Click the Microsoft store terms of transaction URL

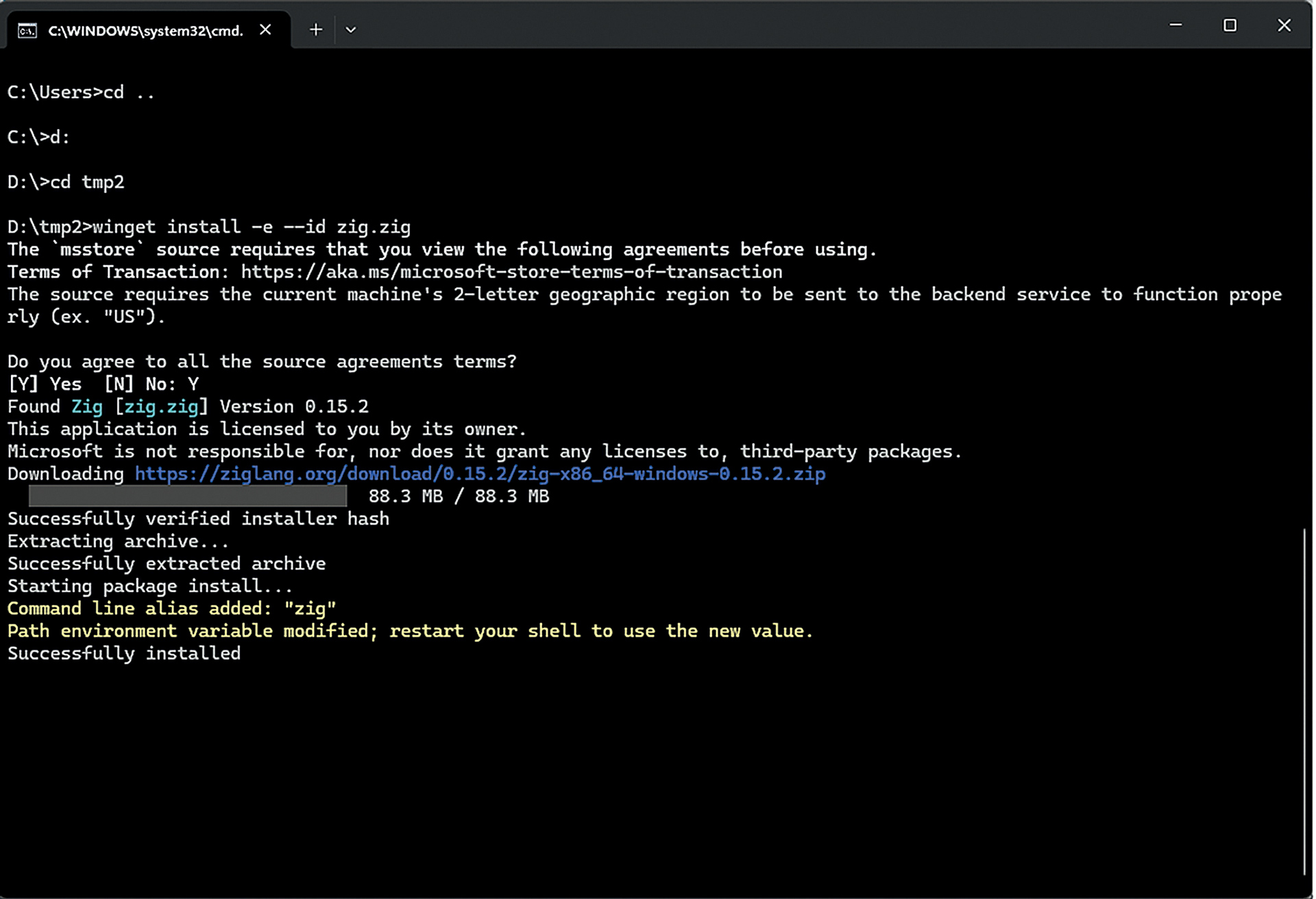[x=511, y=272]
